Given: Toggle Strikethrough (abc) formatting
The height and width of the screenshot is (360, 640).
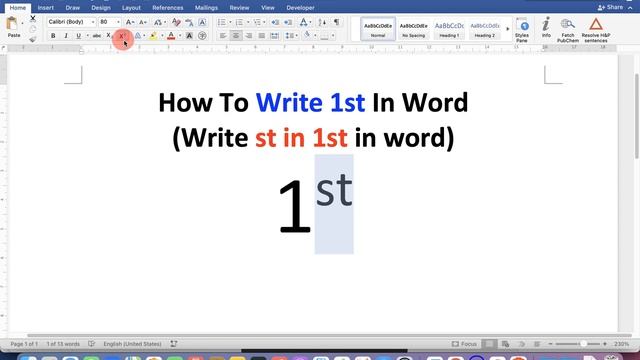Looking at the screenshot, I should point(97,36).
